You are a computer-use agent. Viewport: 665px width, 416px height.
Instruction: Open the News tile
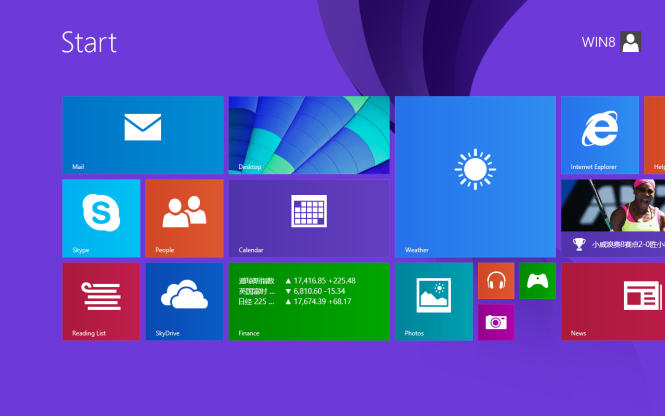613,301
